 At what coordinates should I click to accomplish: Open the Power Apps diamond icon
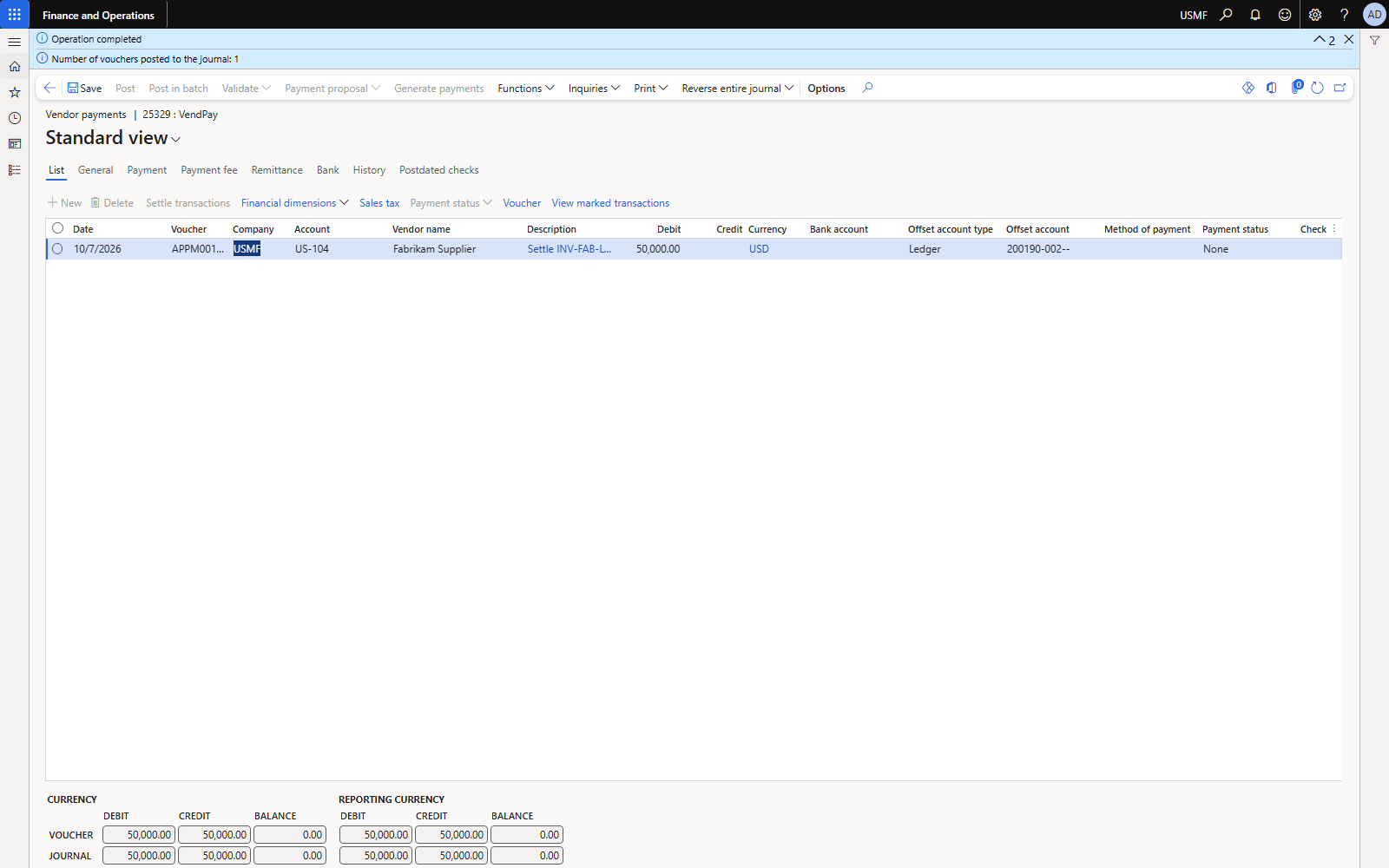click(x=1248, y=88)
